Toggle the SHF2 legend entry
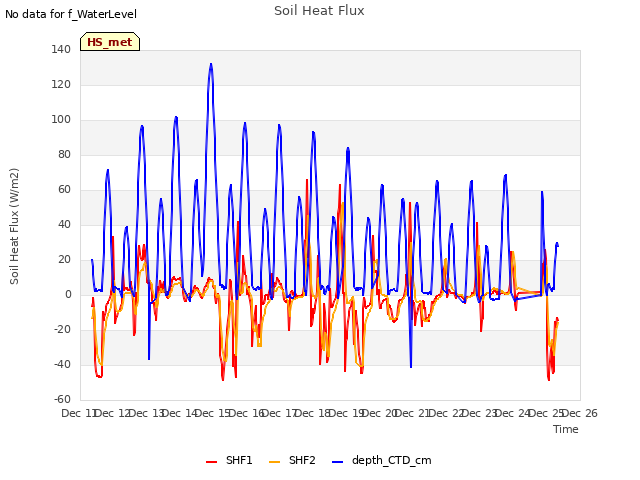 pos(292,460)
